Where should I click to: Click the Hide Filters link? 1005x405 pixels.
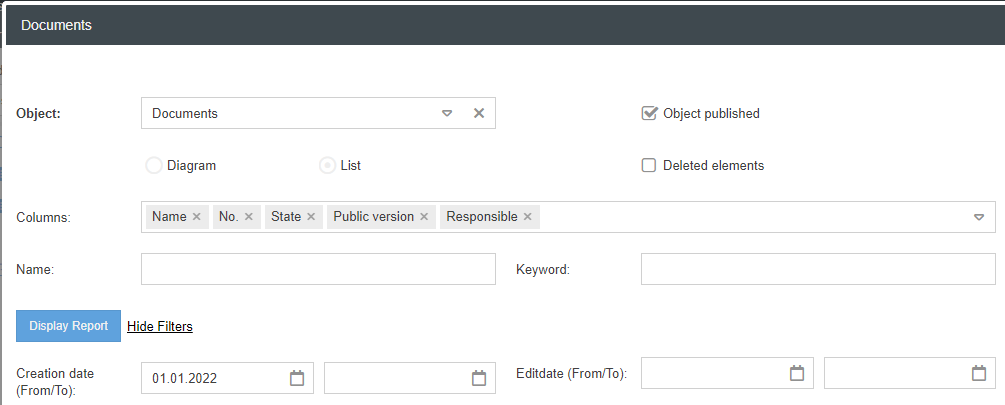[160, 326]
